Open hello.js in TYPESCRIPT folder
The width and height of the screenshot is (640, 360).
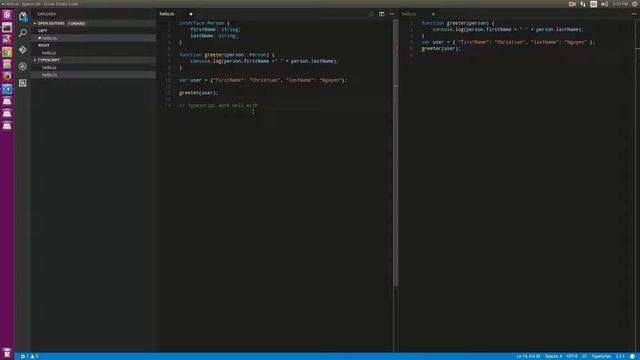click(93, 67)
